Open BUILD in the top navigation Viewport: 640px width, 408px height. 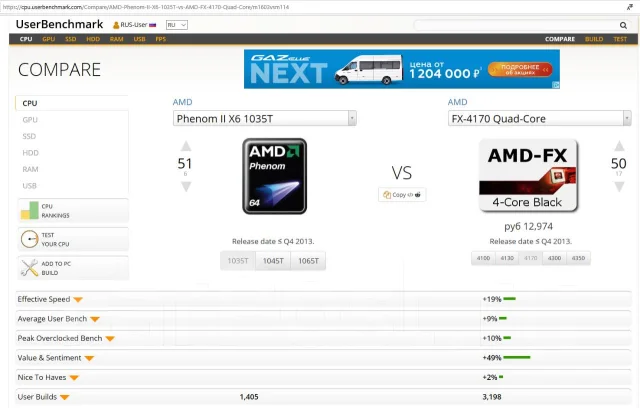point(594,39)
